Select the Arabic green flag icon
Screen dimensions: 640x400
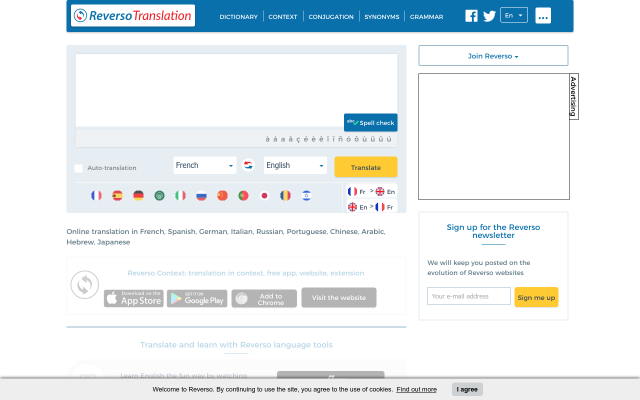pos(160,196)
